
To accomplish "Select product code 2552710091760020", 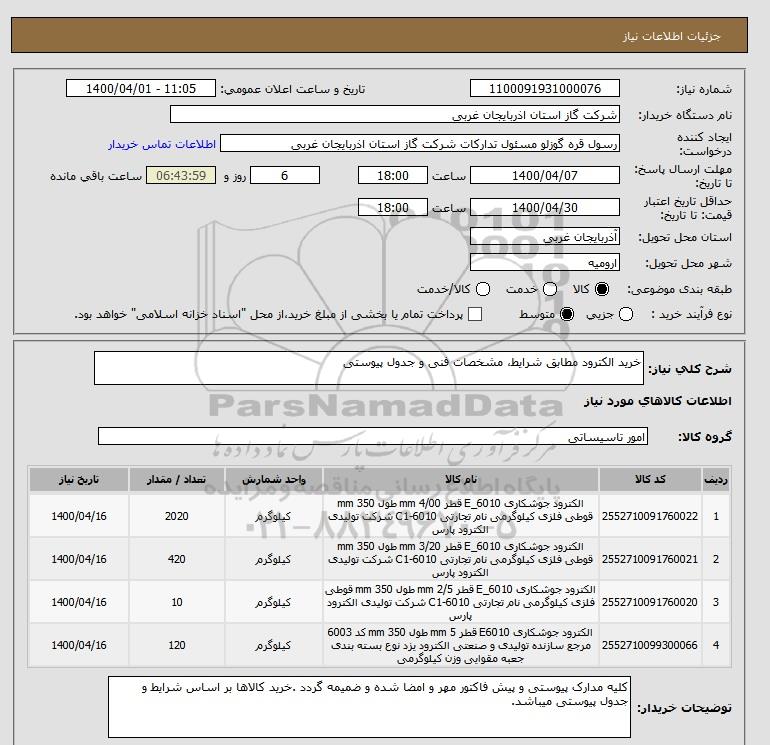I will click(x=650, y=602).
